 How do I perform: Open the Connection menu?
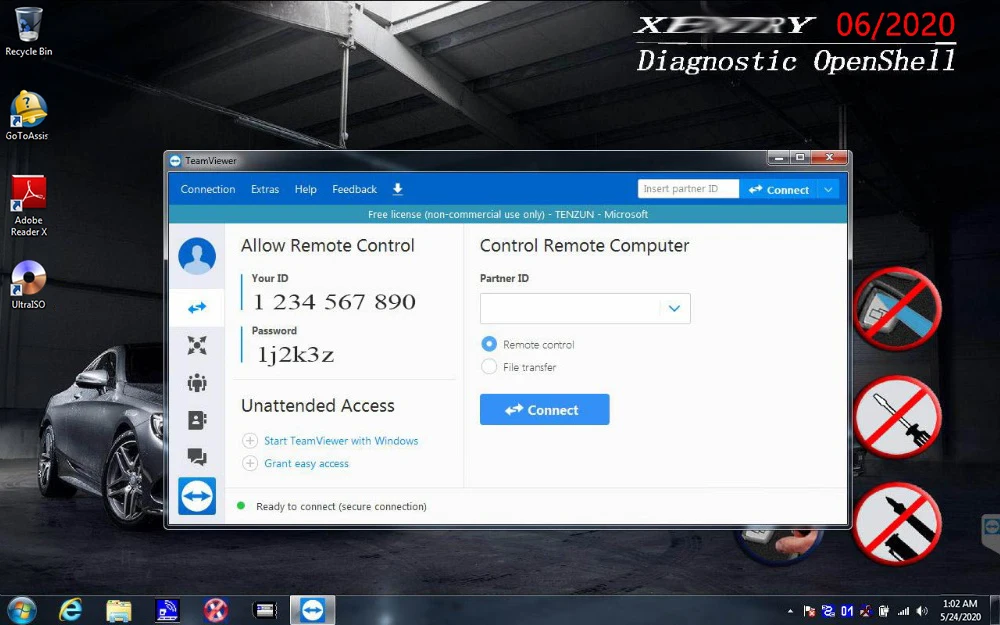point(208,189)
